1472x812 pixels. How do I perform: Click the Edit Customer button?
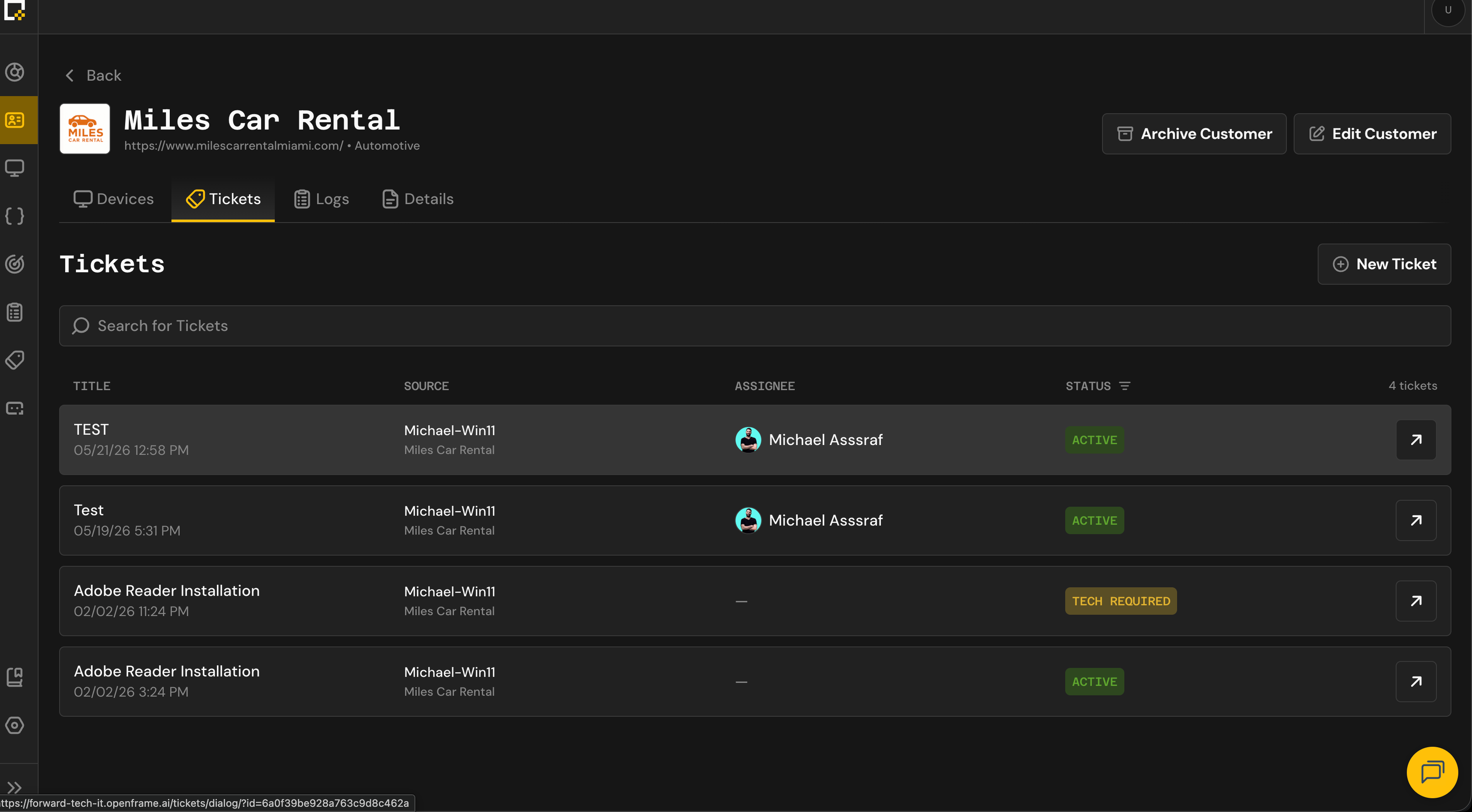(1372, 134)
